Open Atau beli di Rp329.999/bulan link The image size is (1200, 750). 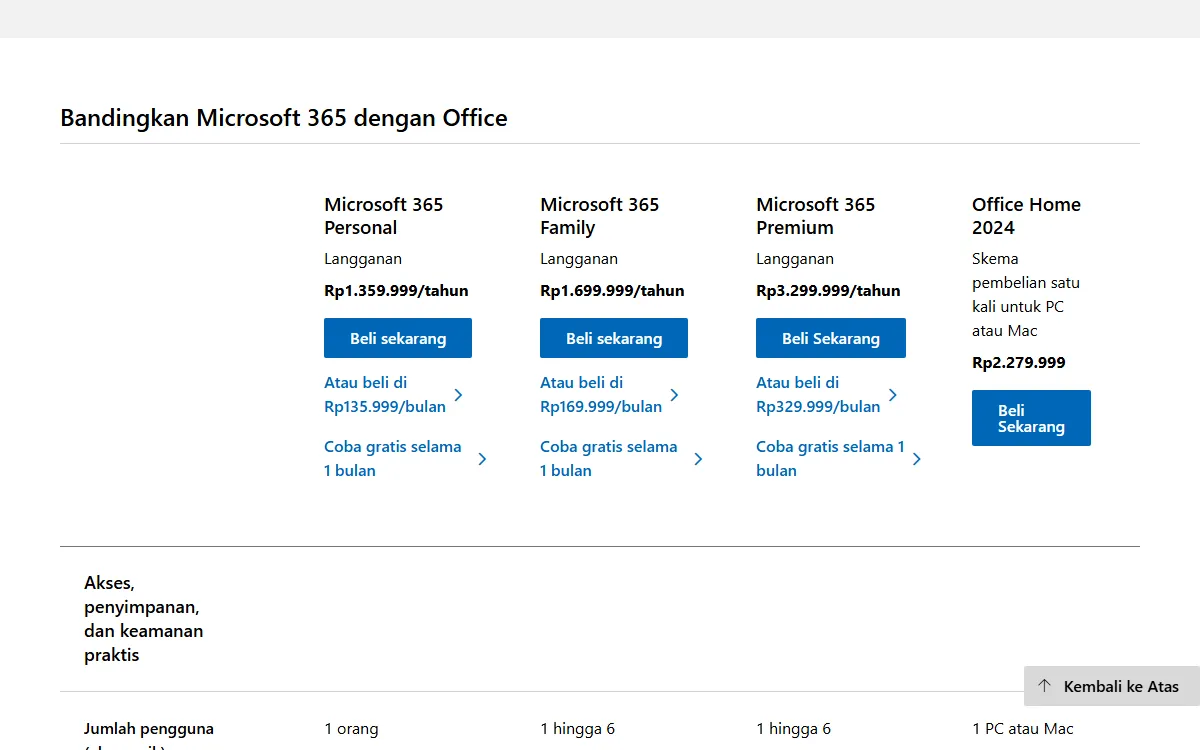tap(827, 394)
